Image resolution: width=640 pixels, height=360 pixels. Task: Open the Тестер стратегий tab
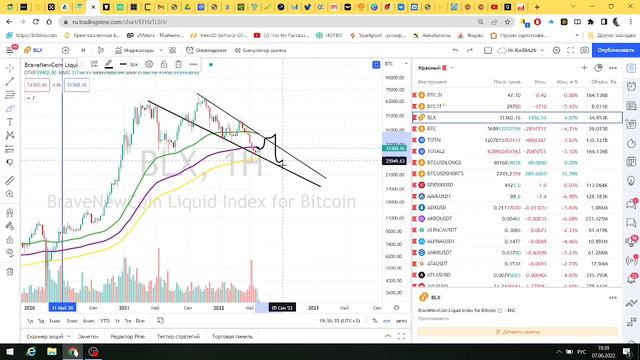178,336
